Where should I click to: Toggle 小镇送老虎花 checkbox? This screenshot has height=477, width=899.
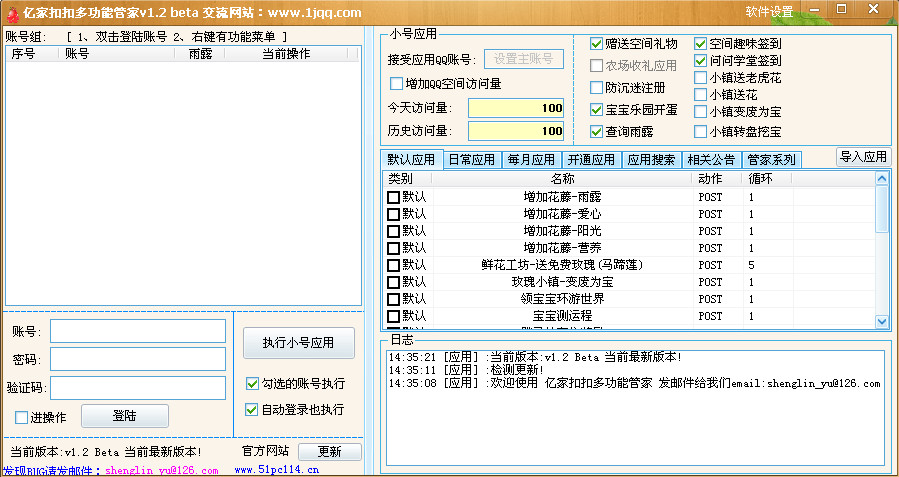[700, 77]
